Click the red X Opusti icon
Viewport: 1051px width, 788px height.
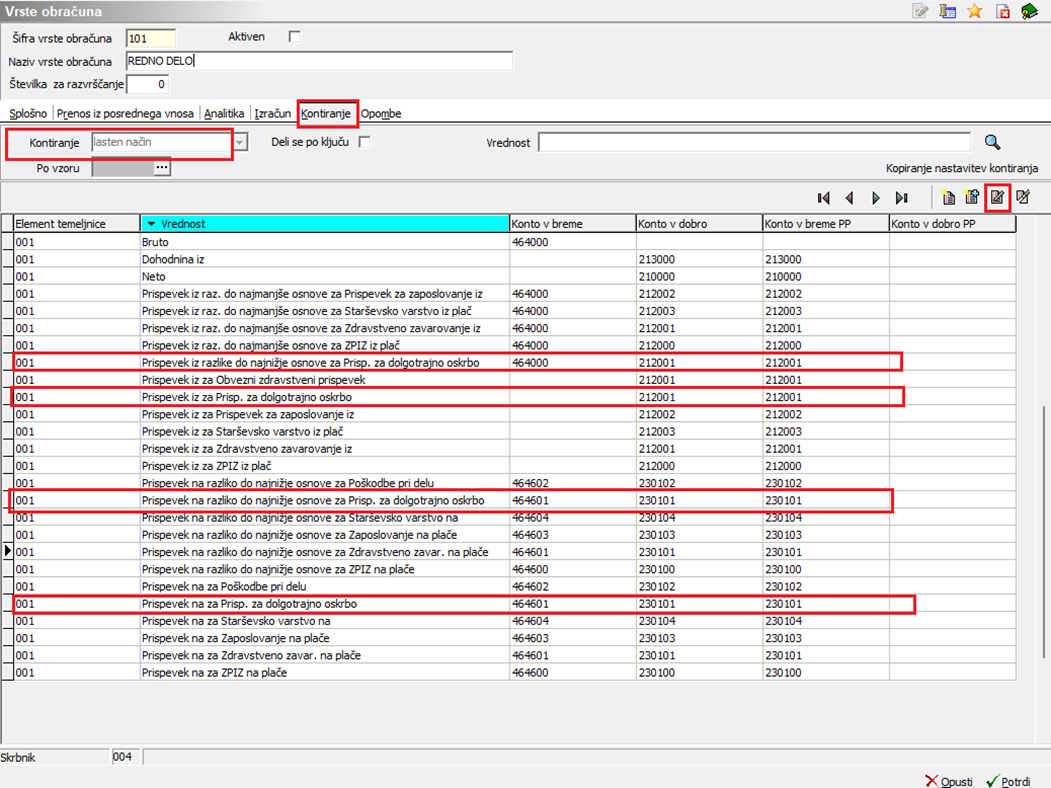pos(931,781)
